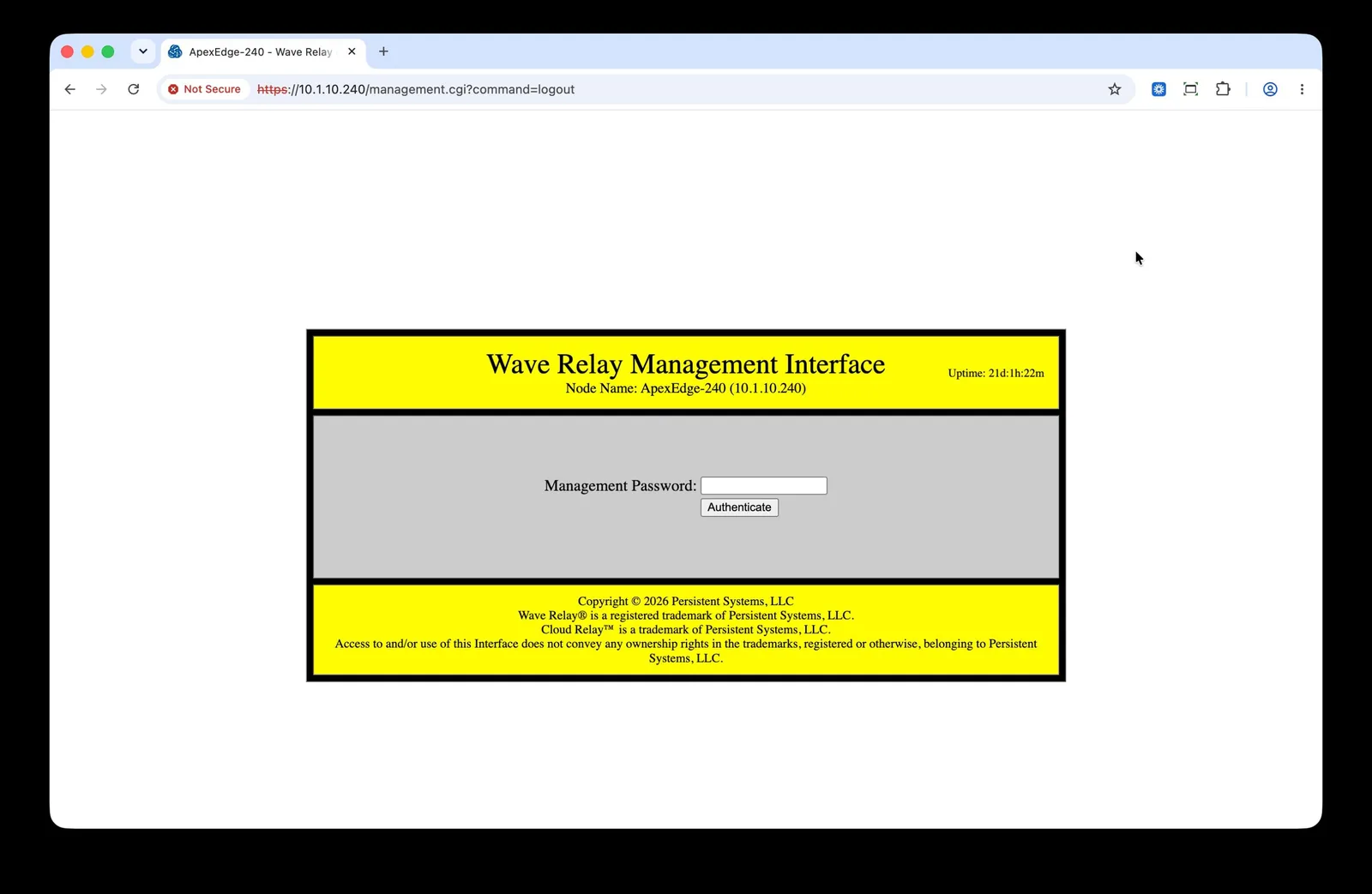Click the Management Password: label
Screen dimensions: 1372x894
[620, 486]
